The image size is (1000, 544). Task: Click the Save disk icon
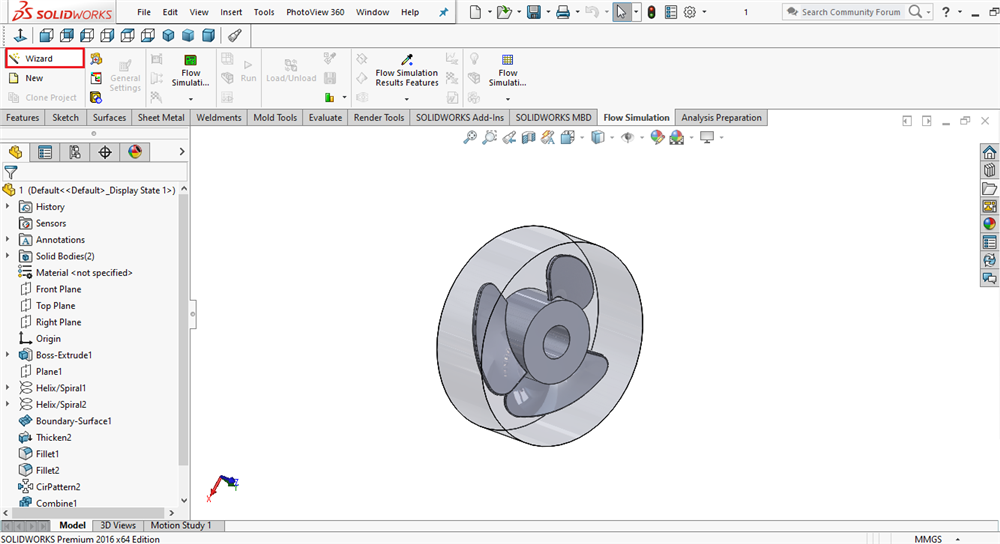534,12
